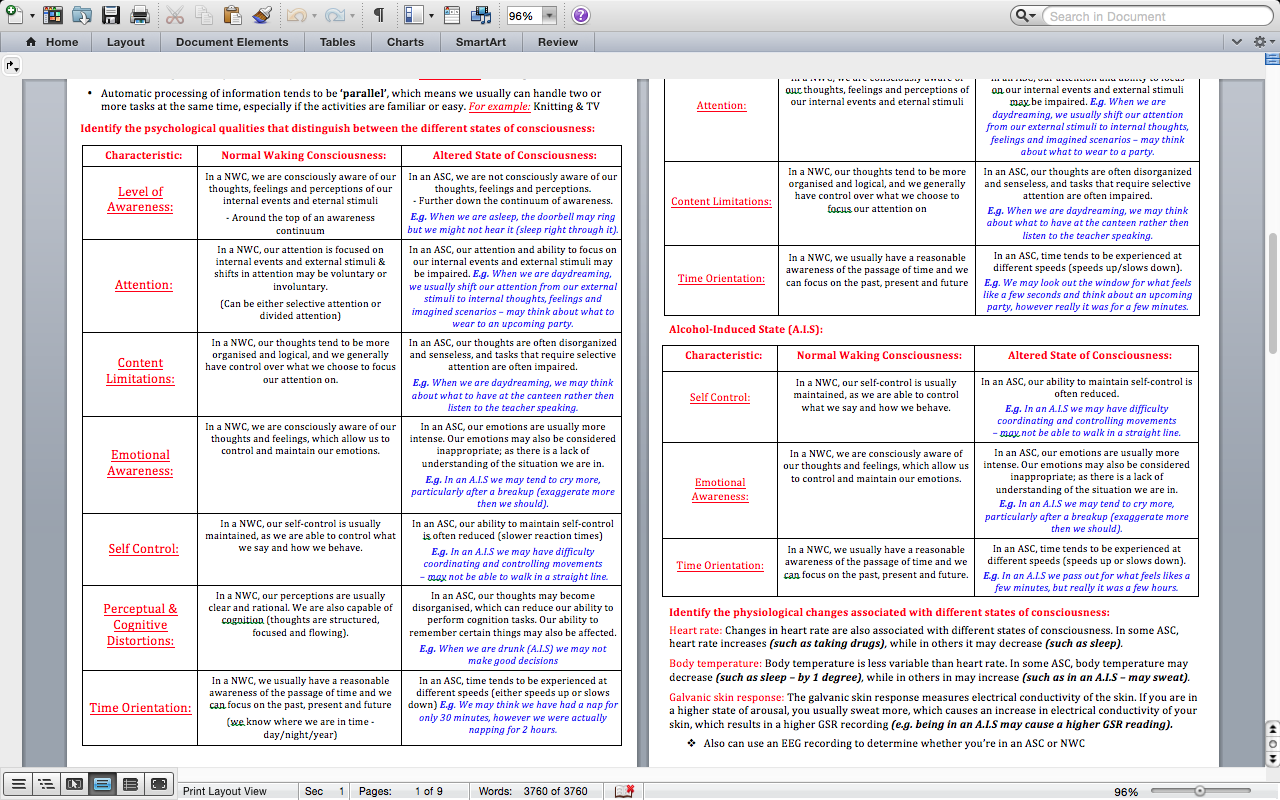The height and width of the screenshot is (800, 1280).
Task: Open the Toolbox icon
Action: (x=451, y=15)
